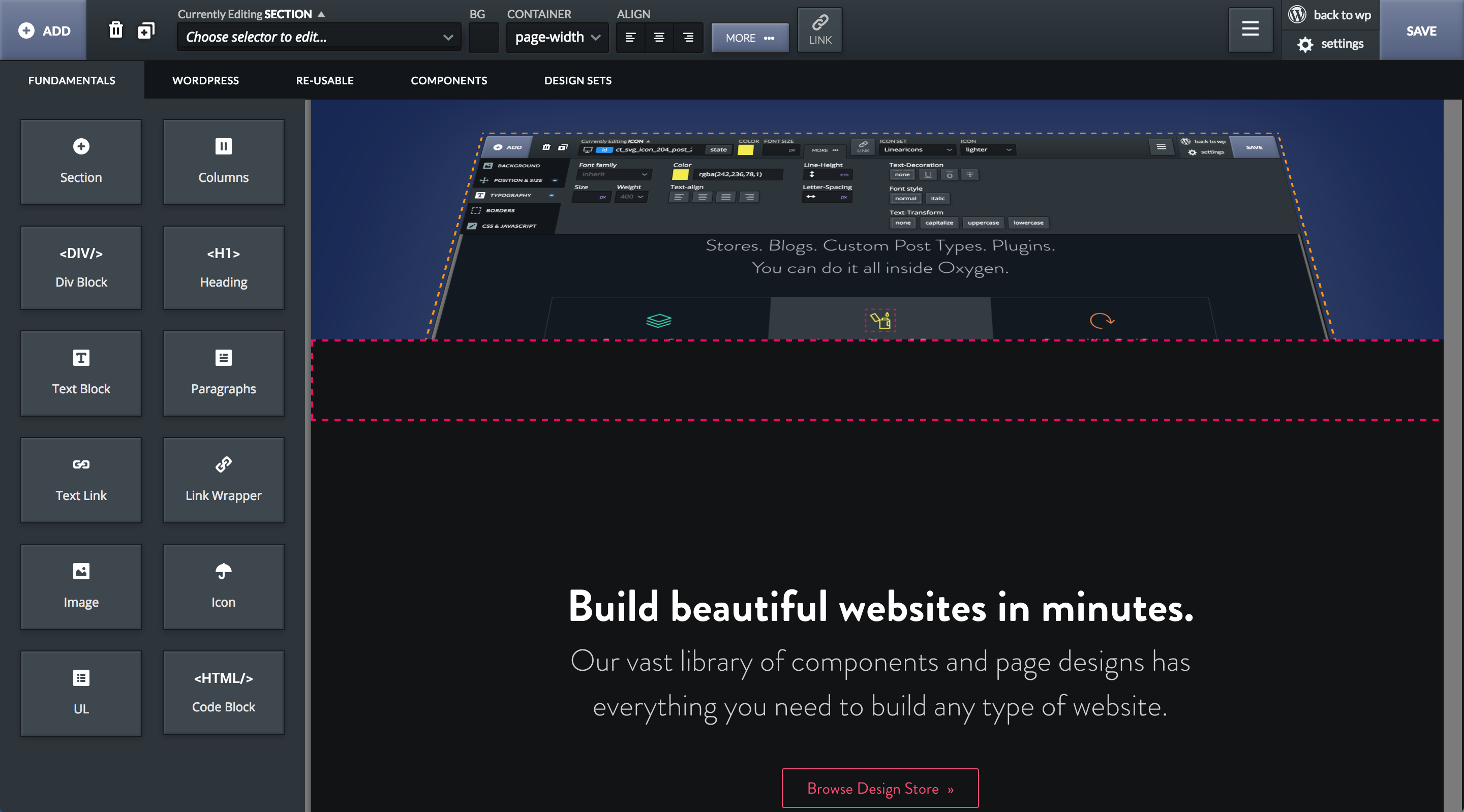Open the Choose selector to edit dropdown
Screen dimensions: 1464x812
[x=319, y=38]
